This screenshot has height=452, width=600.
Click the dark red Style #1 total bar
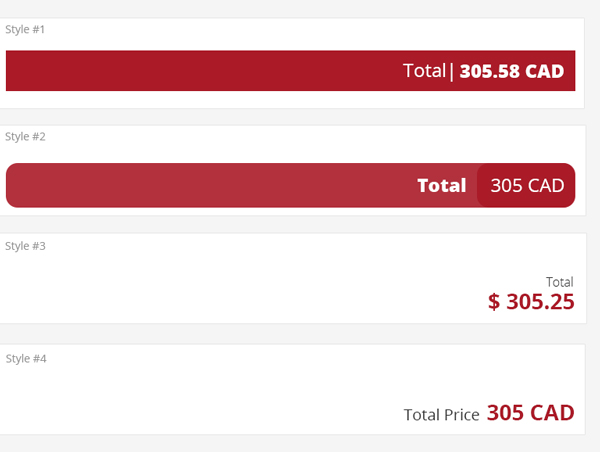pos(290,70)
